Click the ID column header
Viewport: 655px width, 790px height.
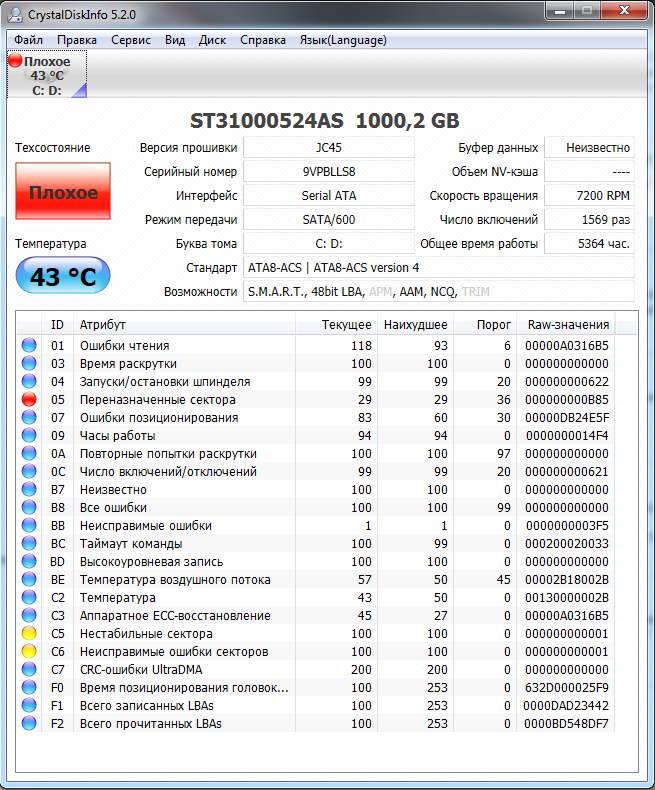click(x=57, y=325)
